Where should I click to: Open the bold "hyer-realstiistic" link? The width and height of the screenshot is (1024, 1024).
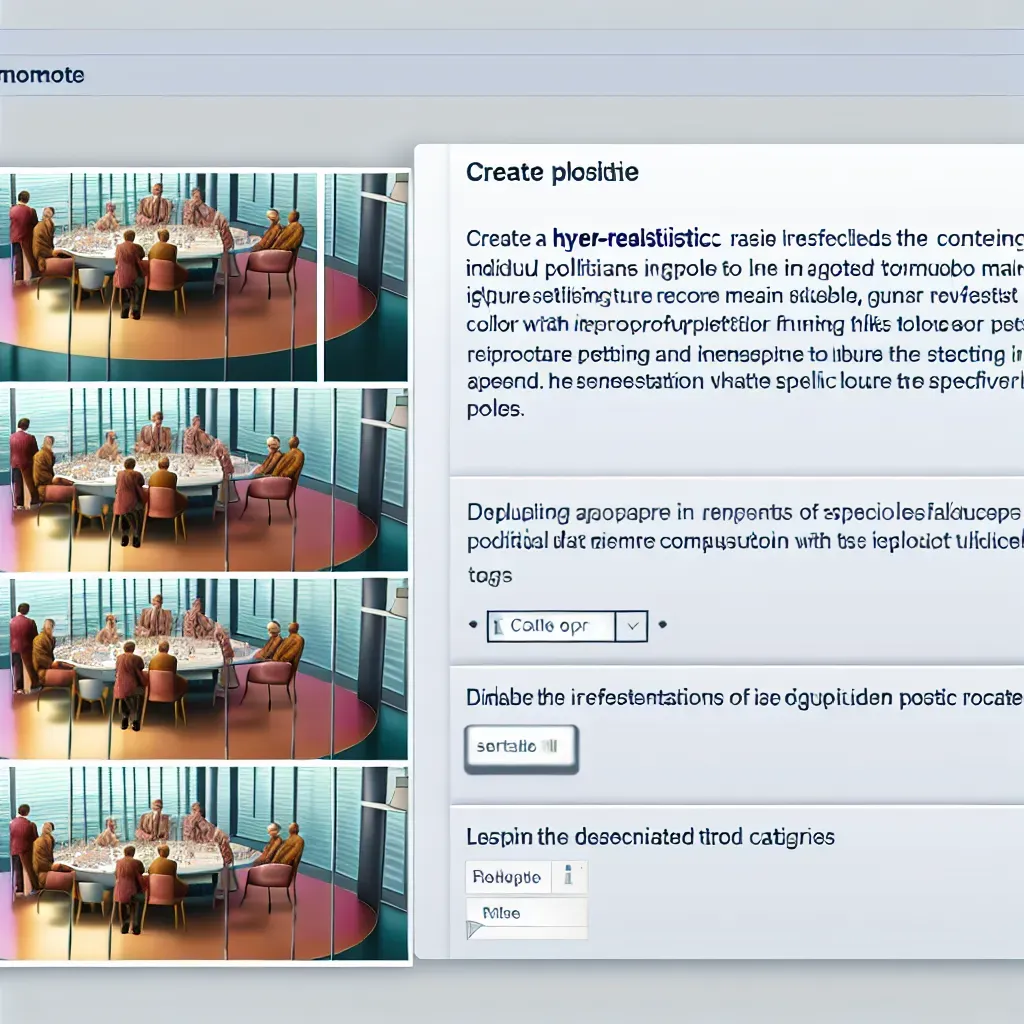(x=636, y=239)
